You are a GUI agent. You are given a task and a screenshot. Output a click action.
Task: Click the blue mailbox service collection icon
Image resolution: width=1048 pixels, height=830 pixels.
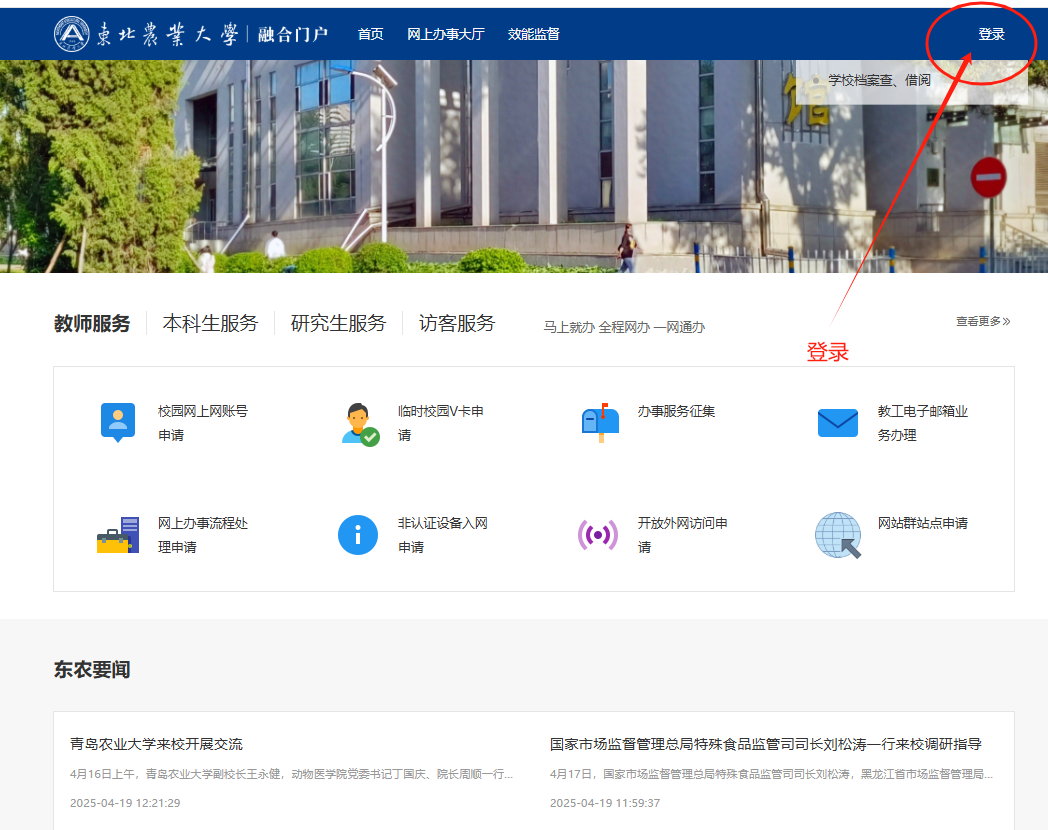point(600,422)
